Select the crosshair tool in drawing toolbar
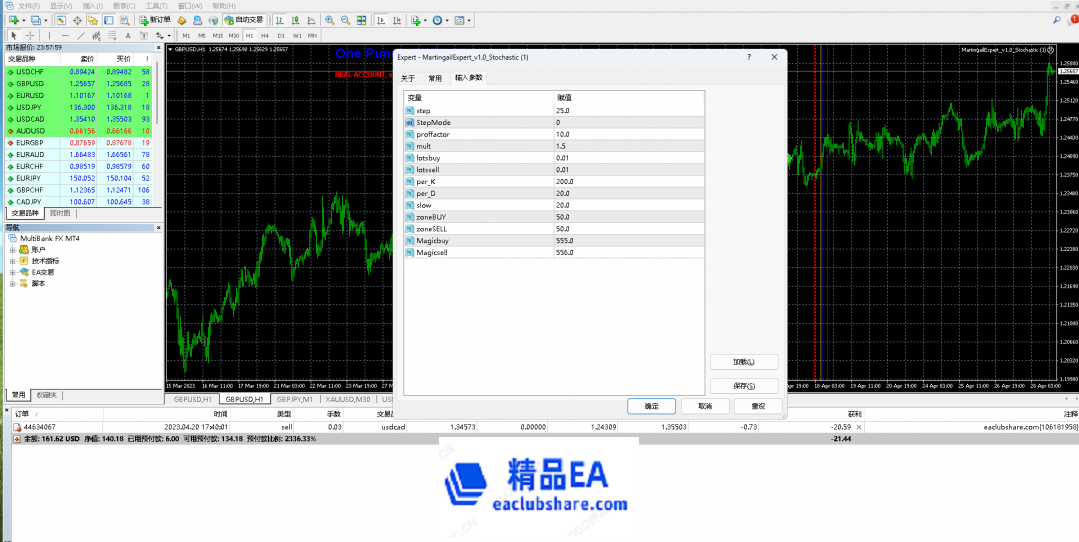Image resolution: width=1079 pixels, height=542 pixels. (x=29, y=35)
